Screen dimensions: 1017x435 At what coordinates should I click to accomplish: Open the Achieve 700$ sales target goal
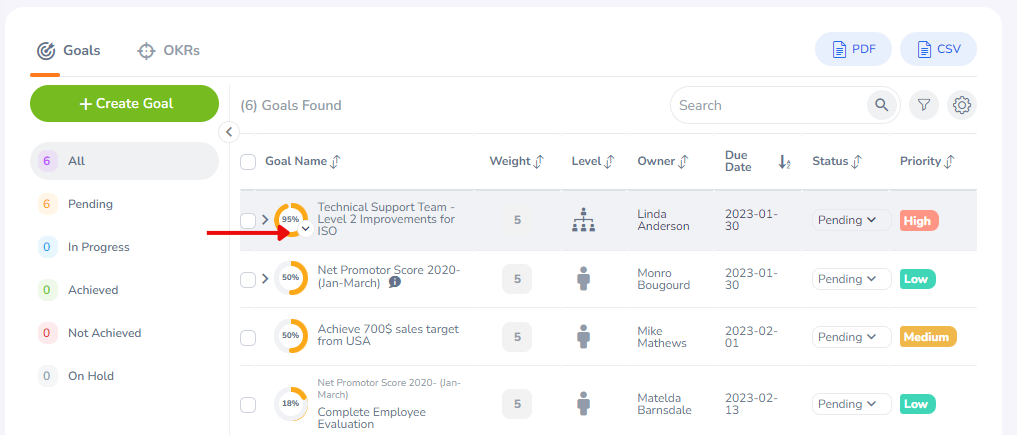click(x=388, y=335)
